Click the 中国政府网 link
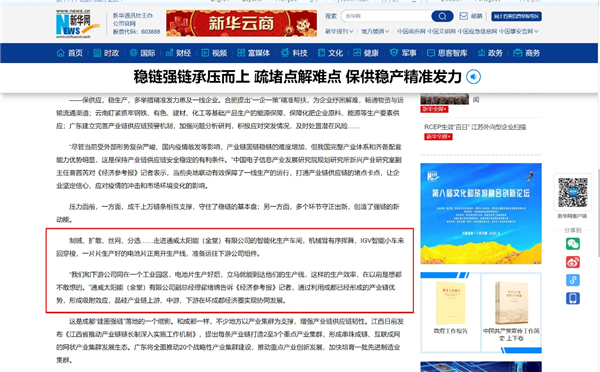This screenshot has height=372, width=600. coord(411,31)
